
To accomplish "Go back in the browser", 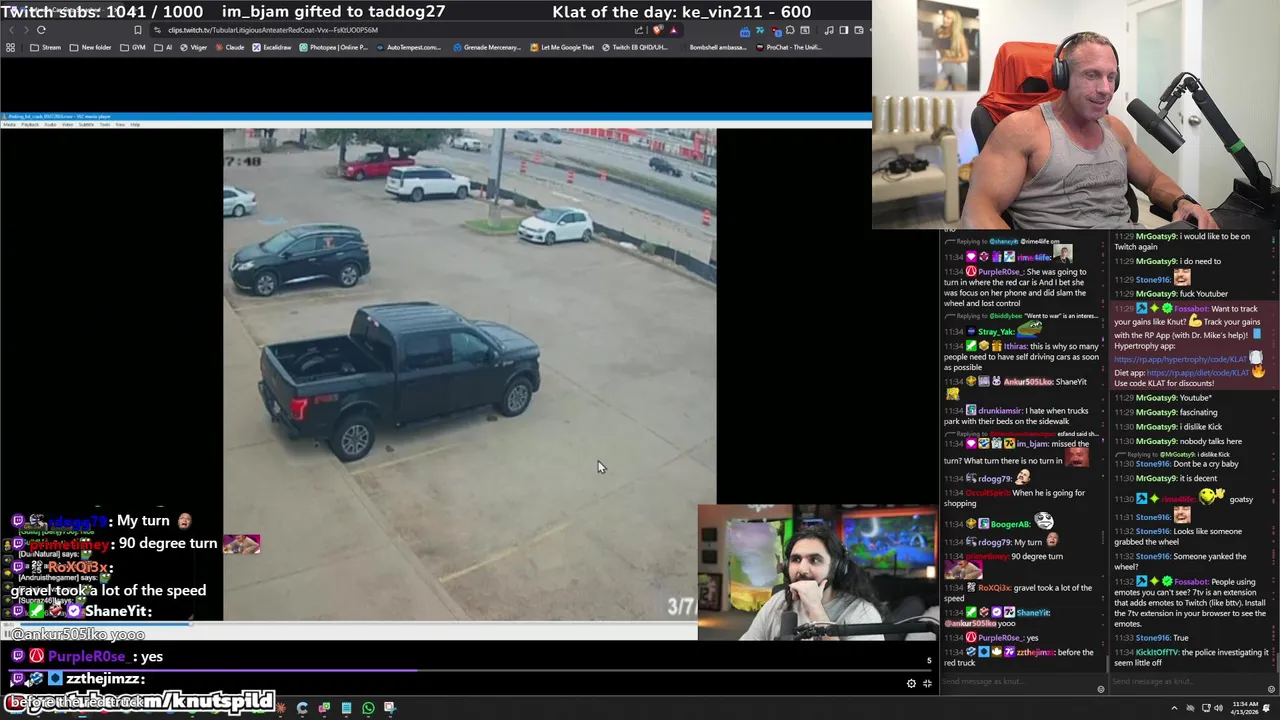I will [12, 30].
